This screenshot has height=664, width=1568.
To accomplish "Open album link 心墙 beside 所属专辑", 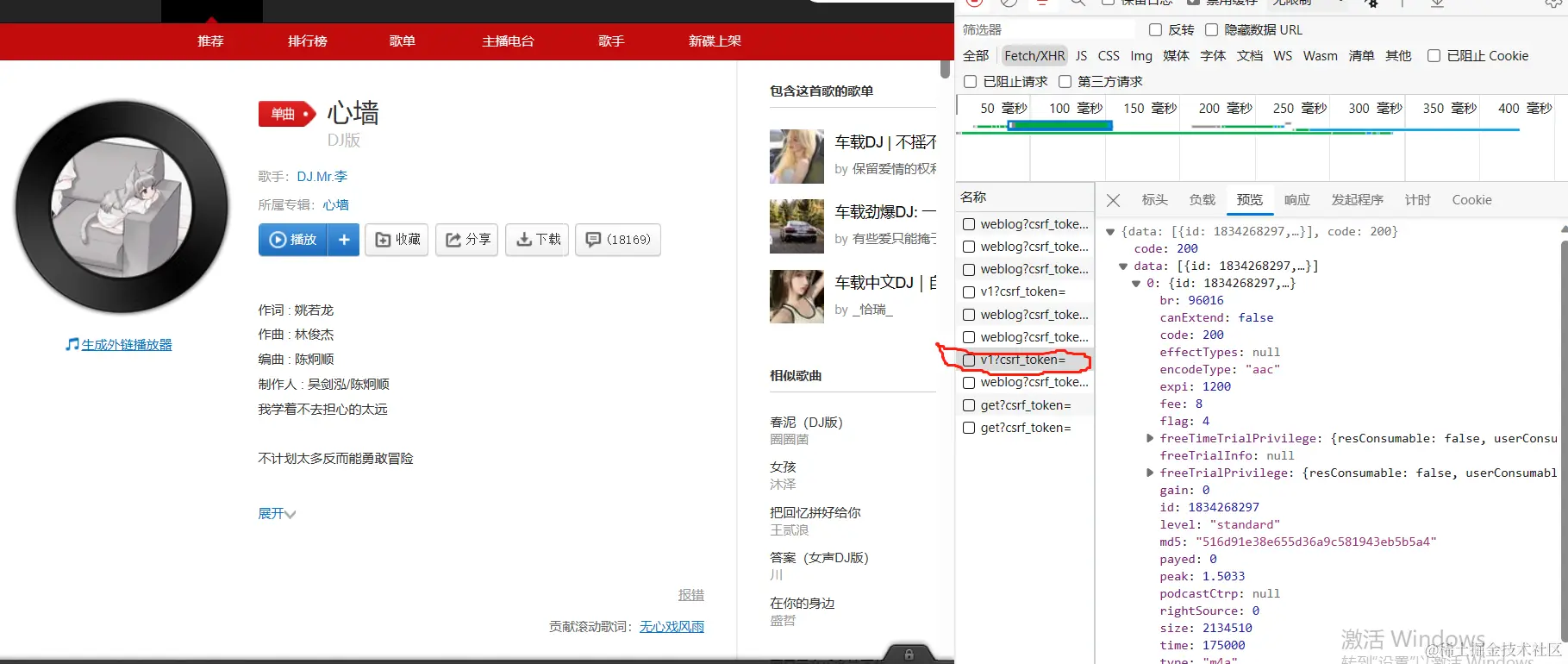I will coord(336,205).
